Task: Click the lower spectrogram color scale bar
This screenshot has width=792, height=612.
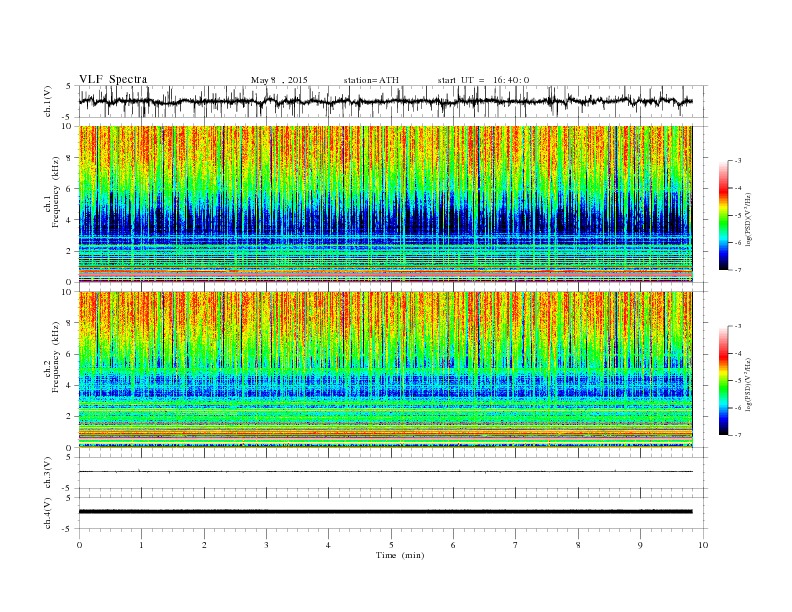Action: (x=723, y=381)
